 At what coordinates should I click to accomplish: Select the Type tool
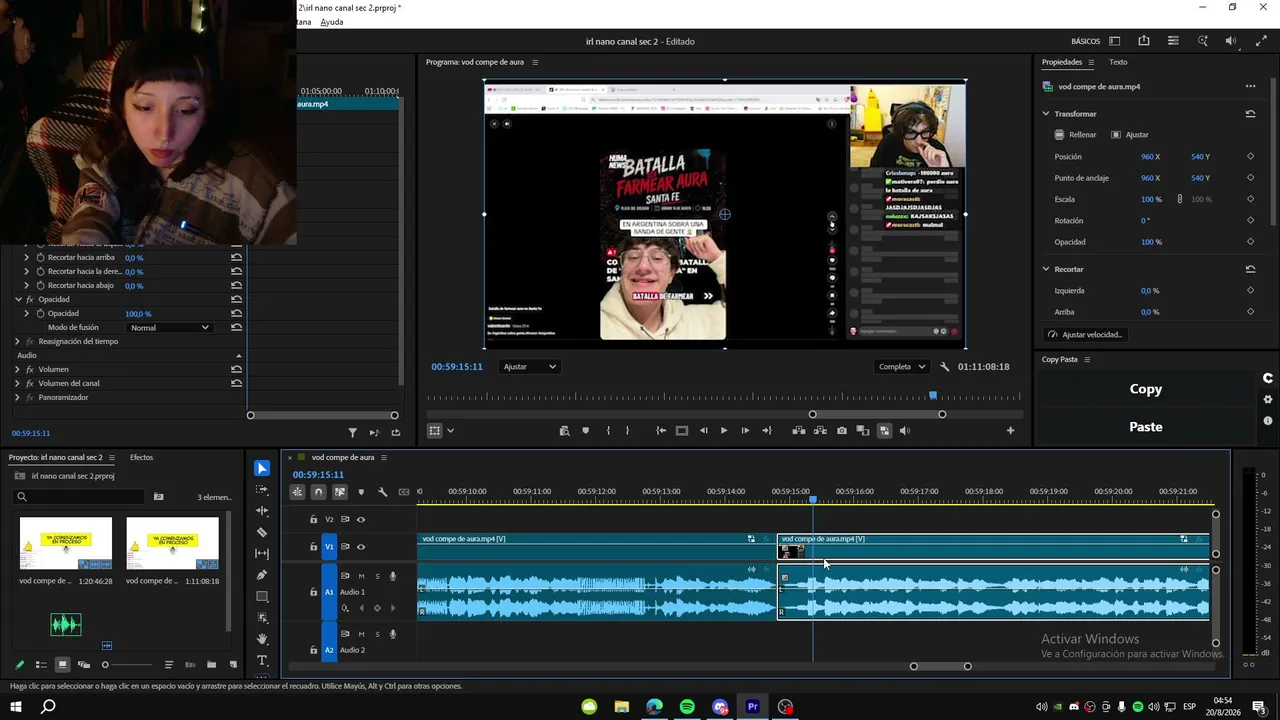tap(262, 661)
